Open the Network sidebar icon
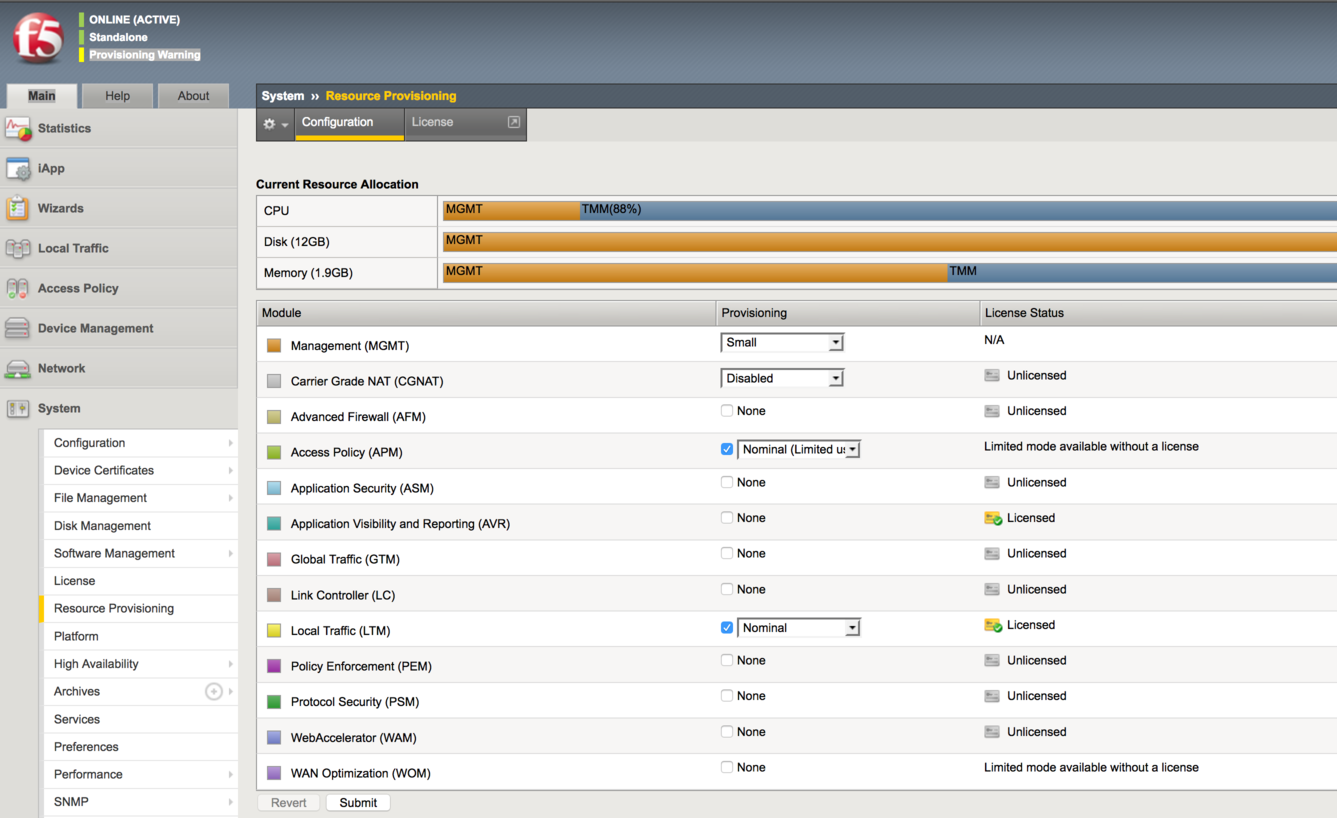Image resolution: width=1337 pixels, height=818 pixels. [x=18, y=368]
